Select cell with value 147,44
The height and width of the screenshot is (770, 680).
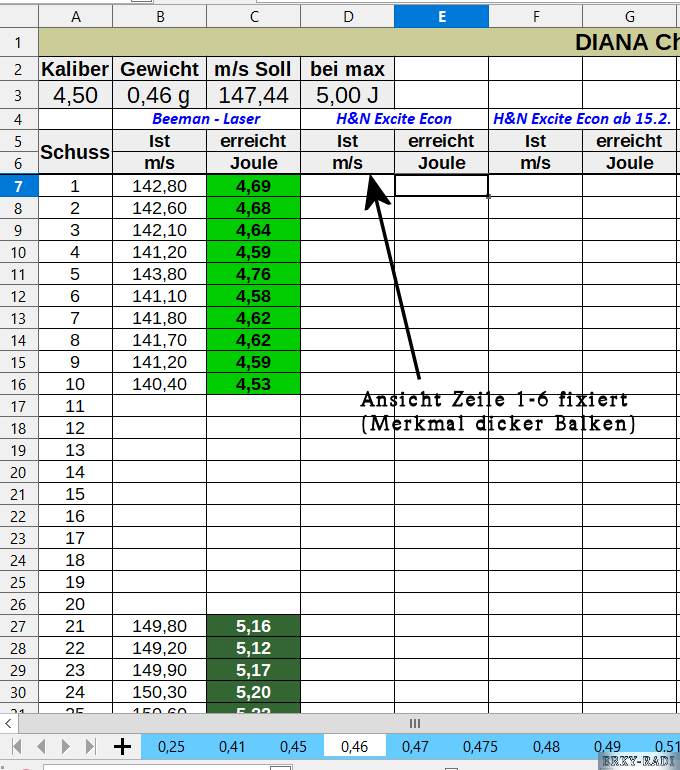(x=254, y=95)
